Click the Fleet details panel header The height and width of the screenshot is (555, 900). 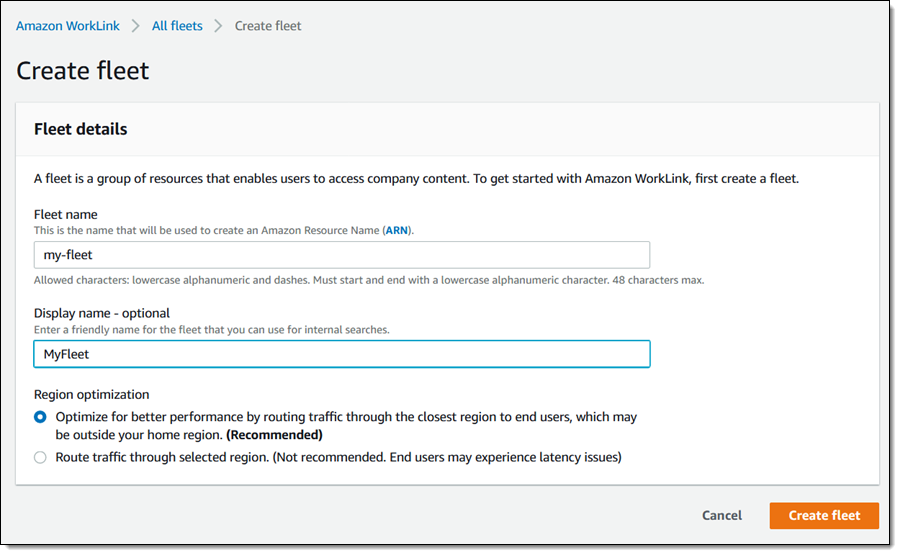click(x=81, y=129)
